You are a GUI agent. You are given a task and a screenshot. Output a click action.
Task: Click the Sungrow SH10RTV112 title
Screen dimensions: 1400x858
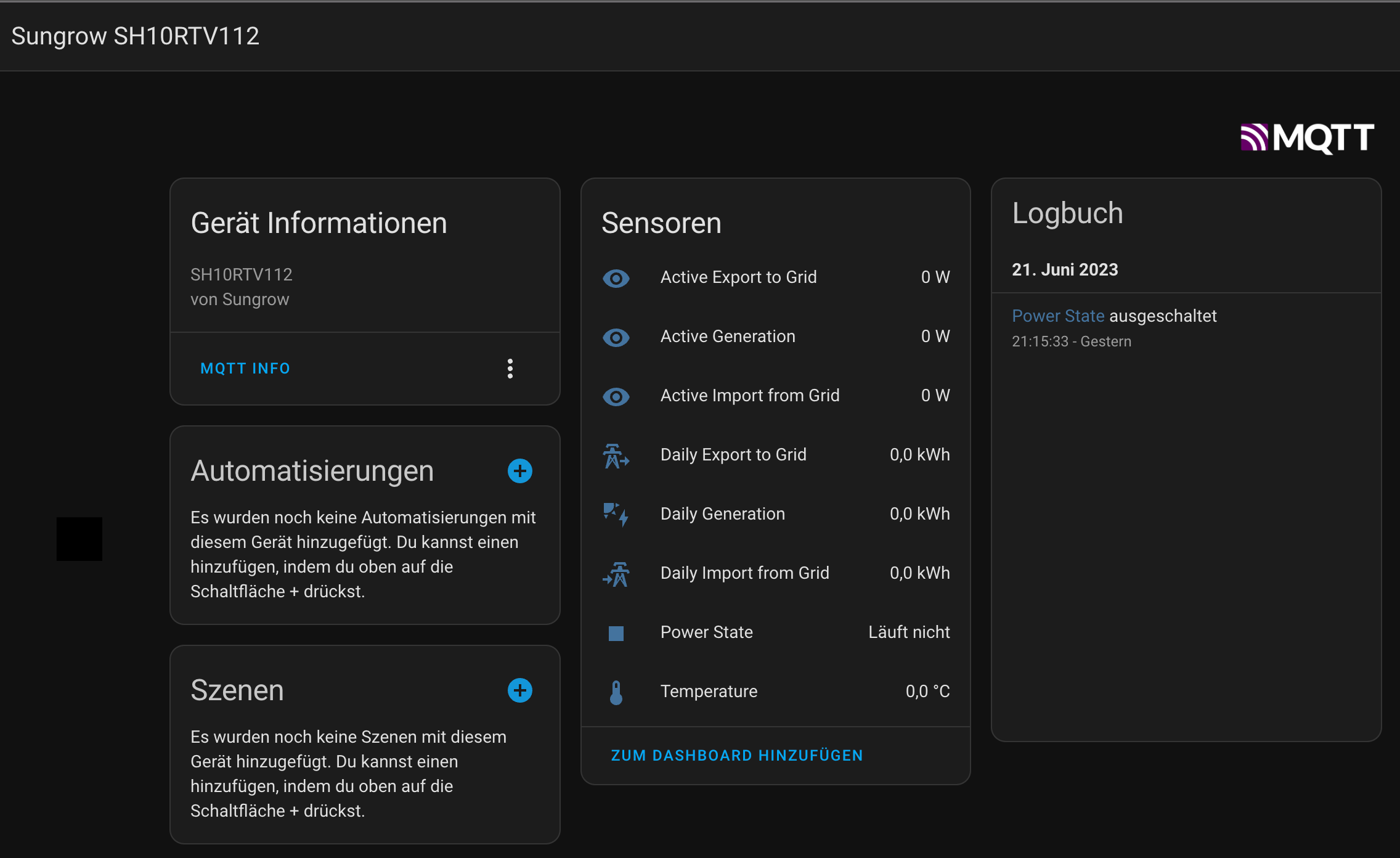coord(137,35)
